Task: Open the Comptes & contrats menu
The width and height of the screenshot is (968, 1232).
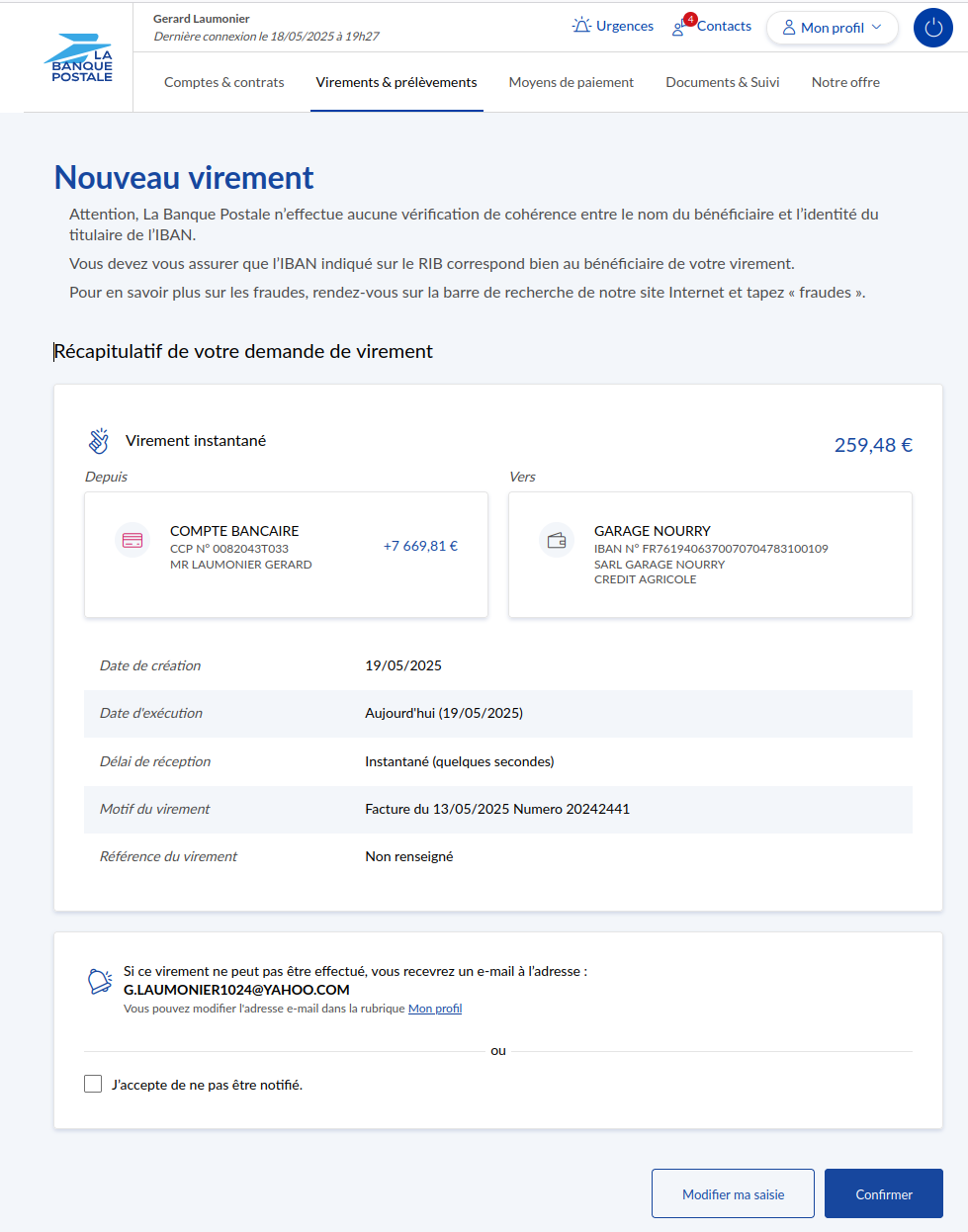Action: [x=223, y=82]
